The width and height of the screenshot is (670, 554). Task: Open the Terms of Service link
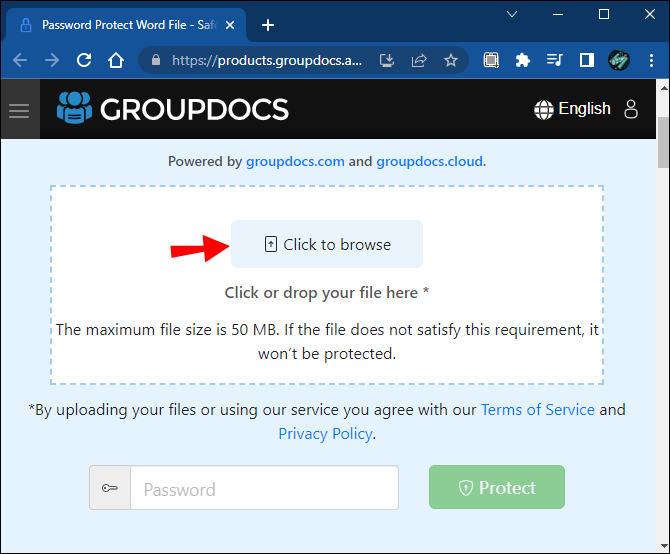pos(538,410)
